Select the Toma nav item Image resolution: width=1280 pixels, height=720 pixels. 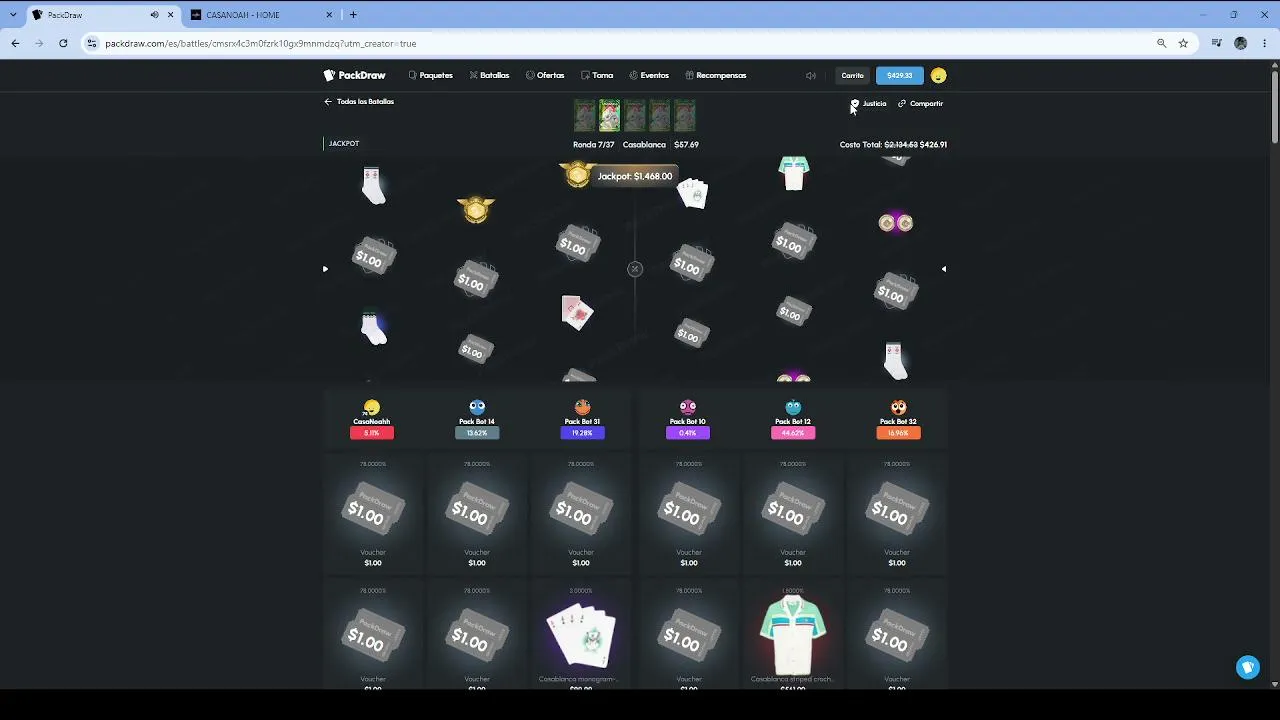pyautogui.click(x=597, y=75)
